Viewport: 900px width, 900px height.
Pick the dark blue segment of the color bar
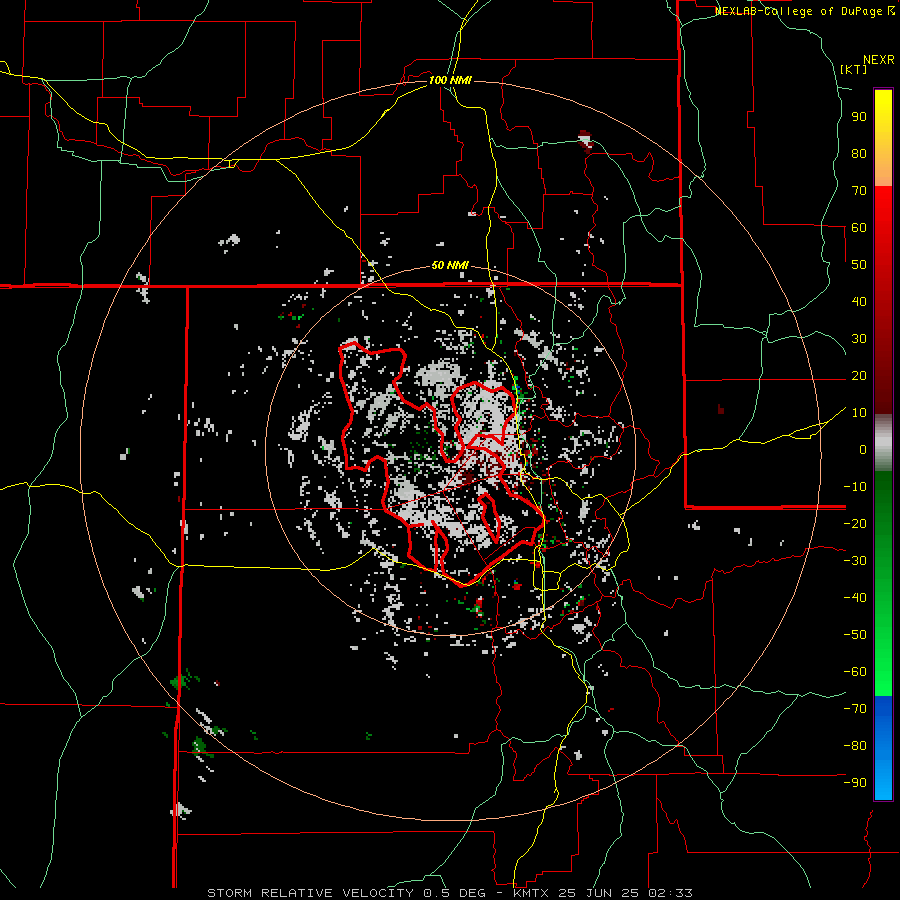coord(883,712)
